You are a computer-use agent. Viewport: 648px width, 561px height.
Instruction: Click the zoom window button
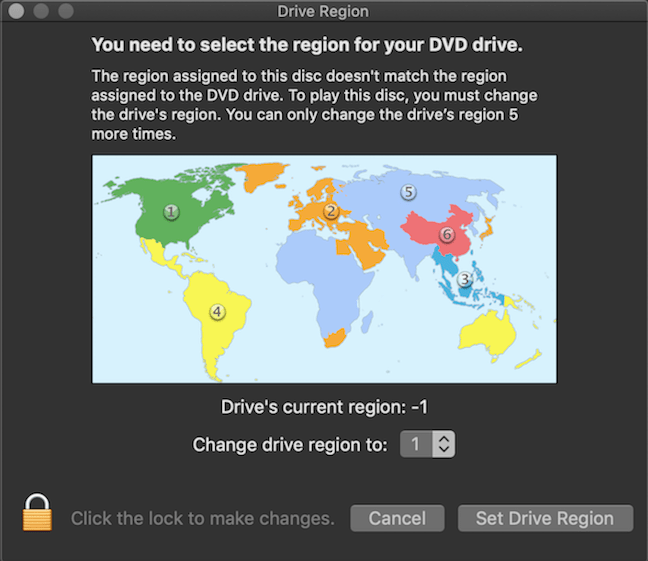[66, 11]
